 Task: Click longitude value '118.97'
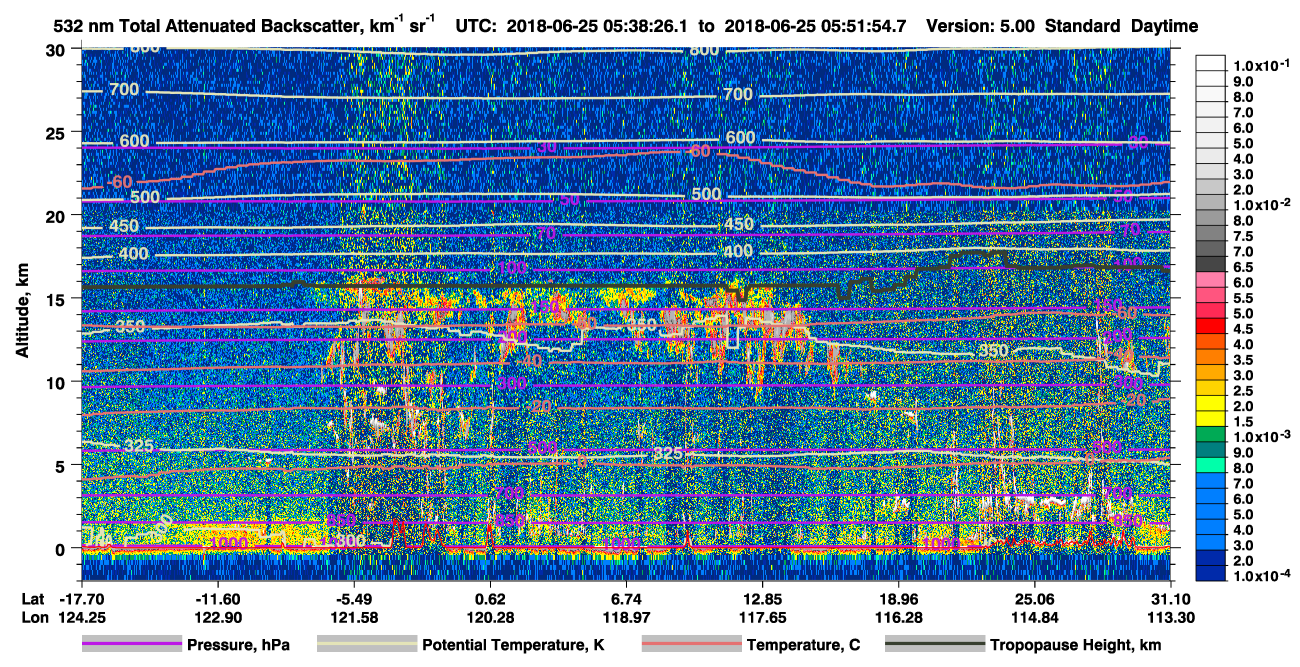tap(626, 617)
